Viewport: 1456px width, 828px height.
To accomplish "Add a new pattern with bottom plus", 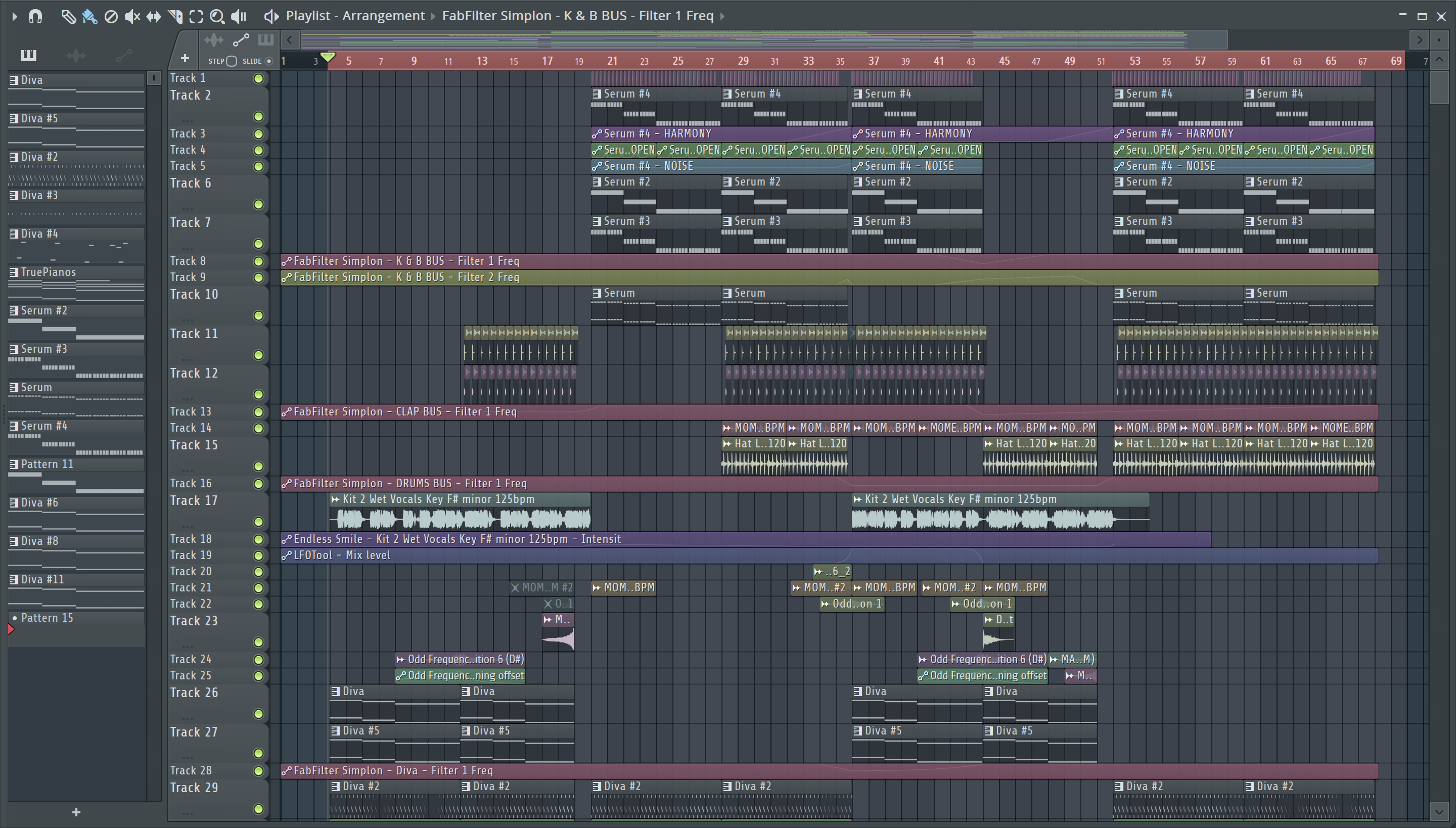I will tap(76, 813).
